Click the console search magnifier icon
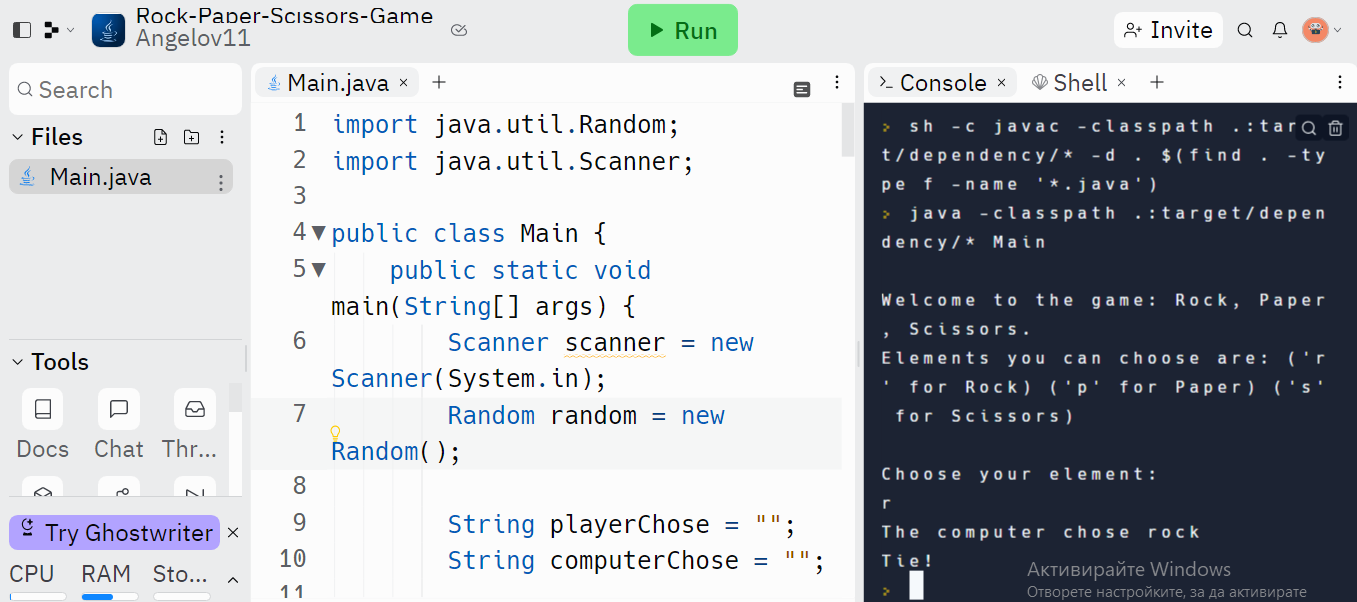This screenshot has height=602, width=1357. tap(1309, 130)
